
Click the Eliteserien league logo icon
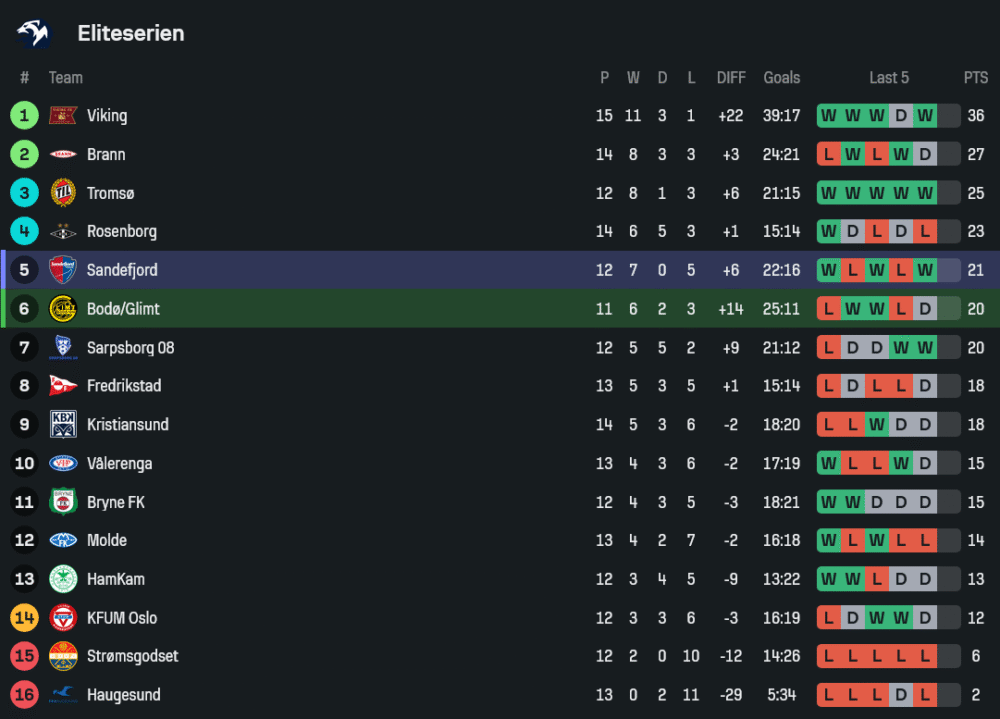coord(33,33)
